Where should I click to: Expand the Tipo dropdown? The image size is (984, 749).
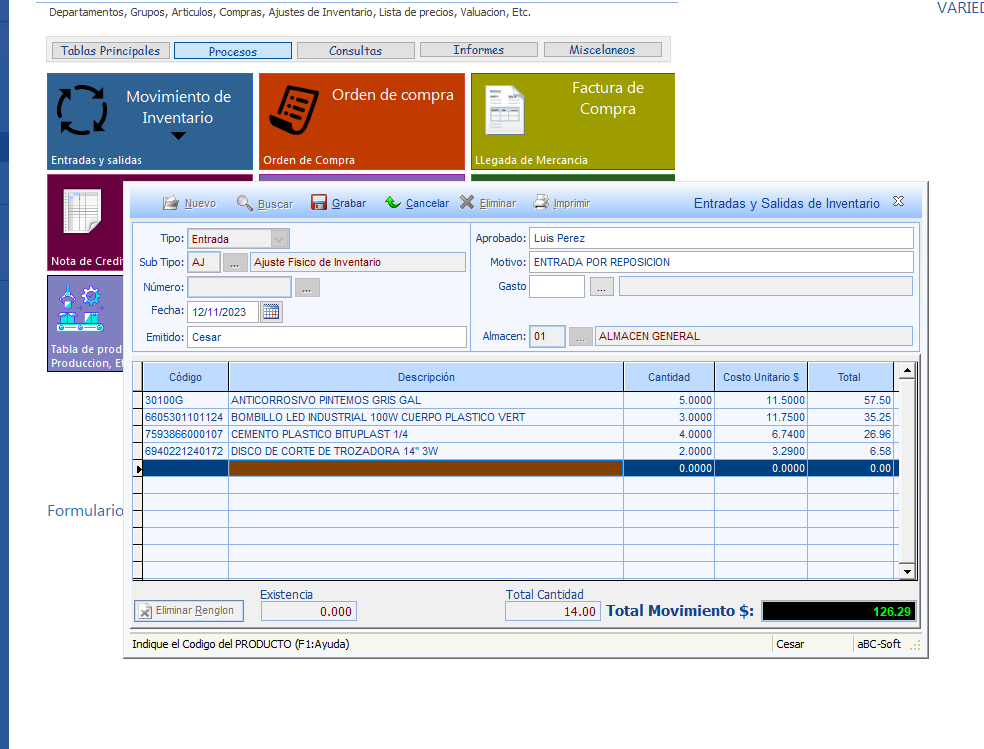(279, 239)
